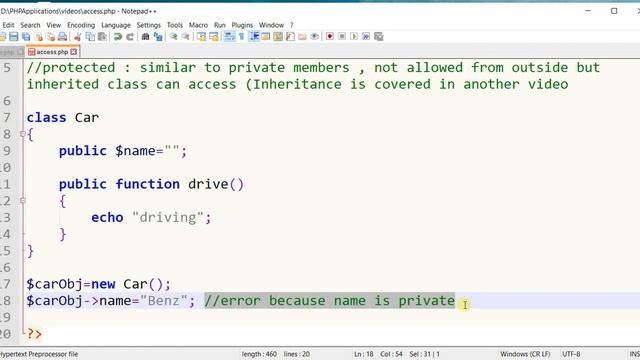Image resolution: width=640 pixels, height=360 pixels.
Task: Toggle synchronized vertical scrolling
Action: [201, 37]
